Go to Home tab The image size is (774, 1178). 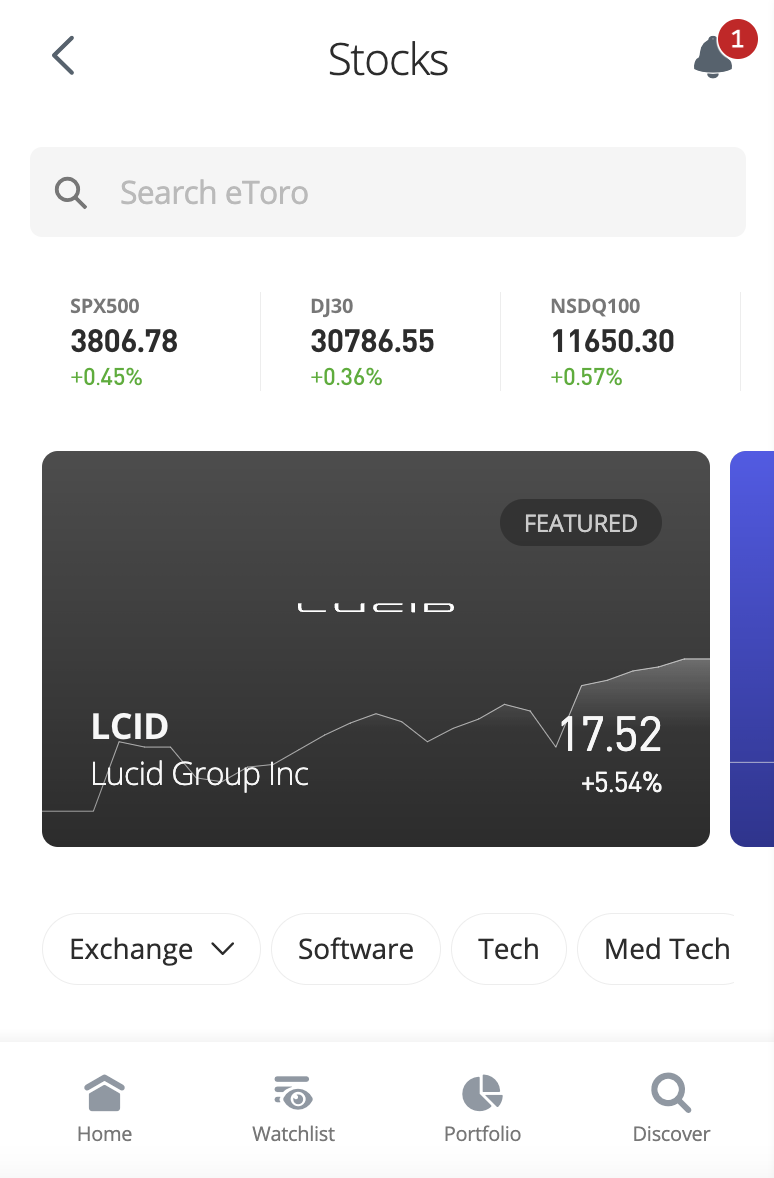point(104,1108)
